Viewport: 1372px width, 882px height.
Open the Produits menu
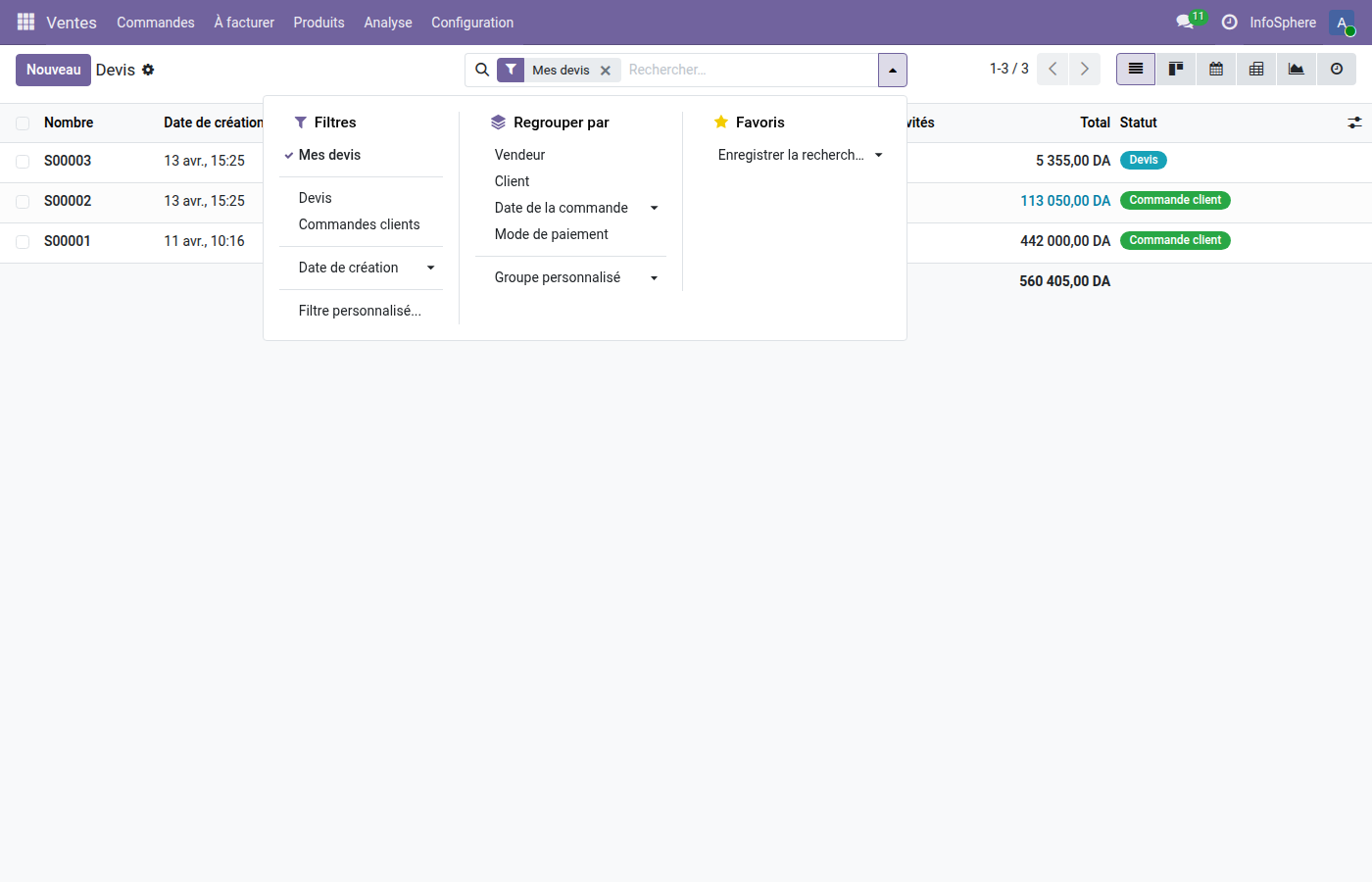tap(318, 22)
